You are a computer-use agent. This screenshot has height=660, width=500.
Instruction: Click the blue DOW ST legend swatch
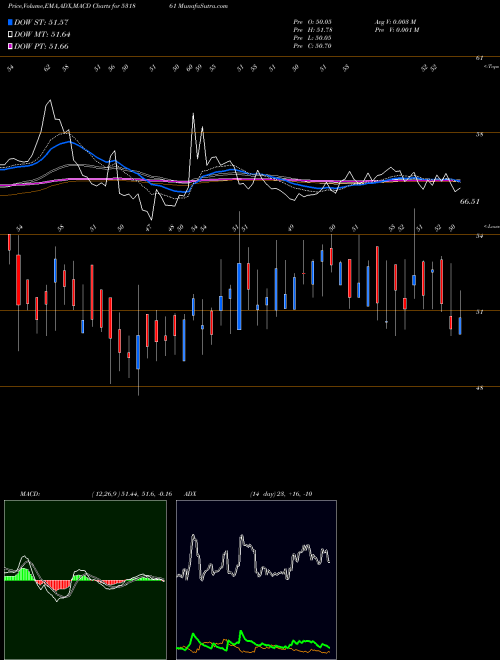click(x=10, y=22)
